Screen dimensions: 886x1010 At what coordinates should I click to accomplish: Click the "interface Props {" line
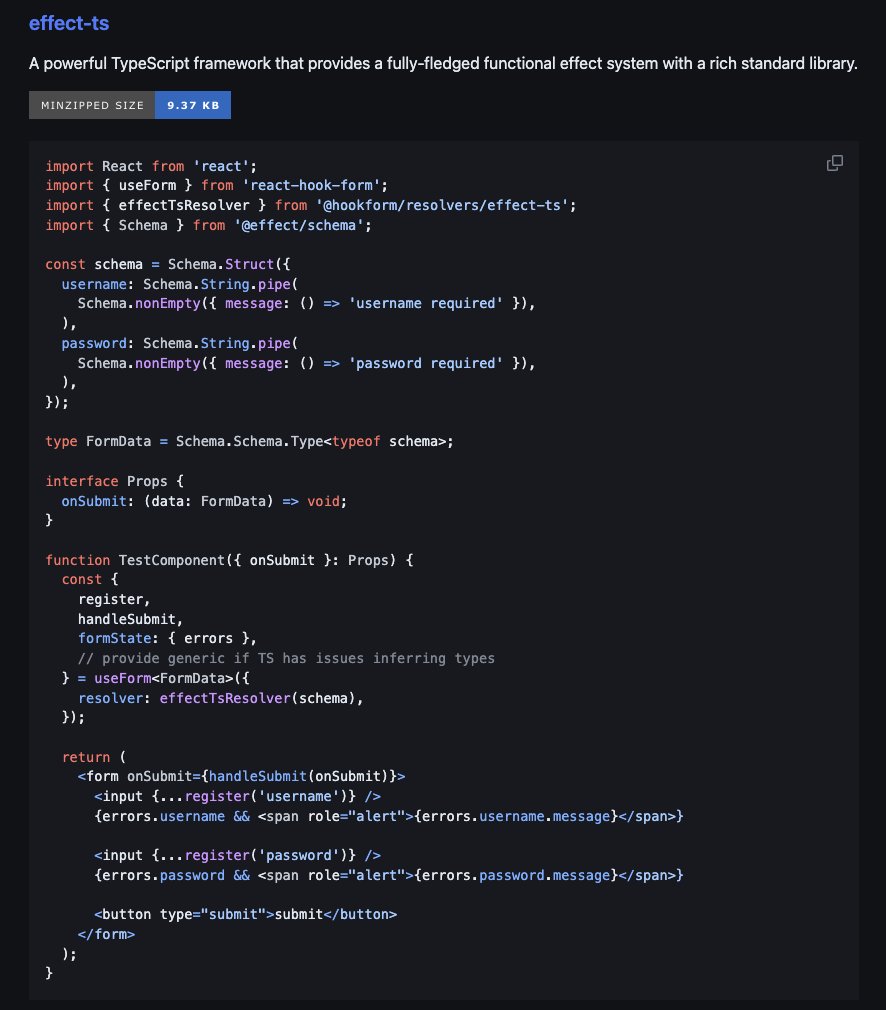pos(114,481)
